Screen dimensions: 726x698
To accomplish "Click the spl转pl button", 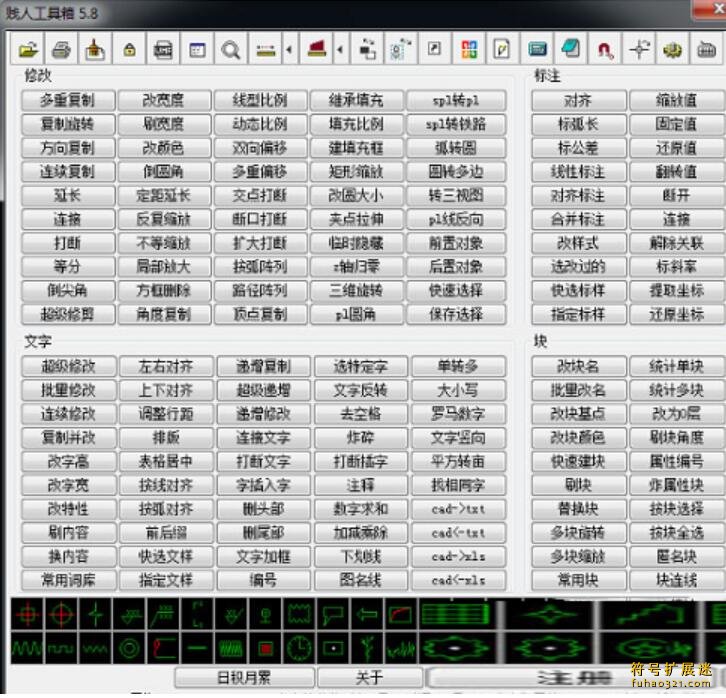I will (x=456, y=100).
